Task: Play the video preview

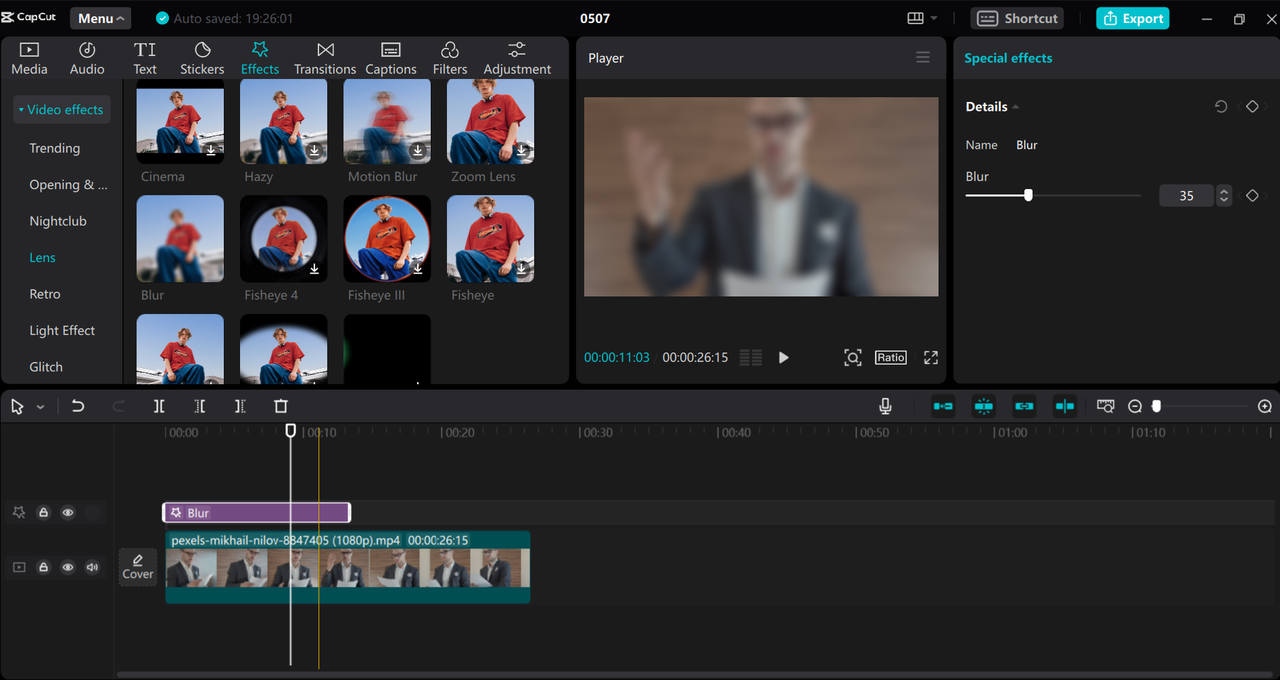Action: tap(784, 358)
